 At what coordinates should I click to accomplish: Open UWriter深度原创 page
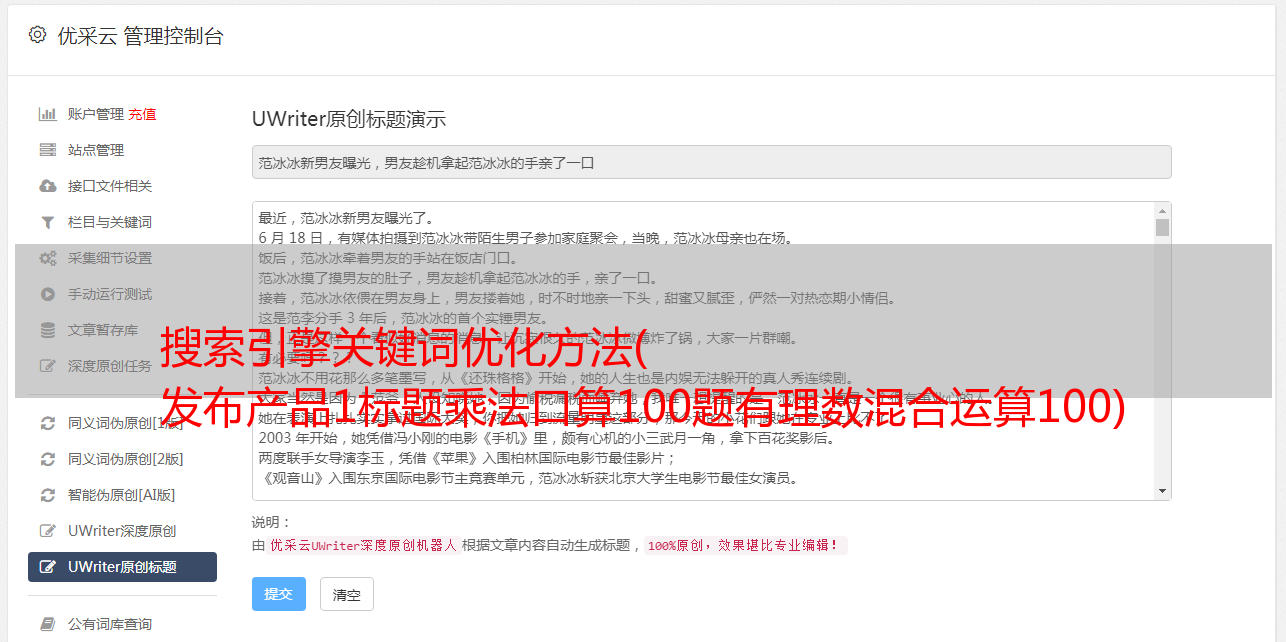(122, 531)
